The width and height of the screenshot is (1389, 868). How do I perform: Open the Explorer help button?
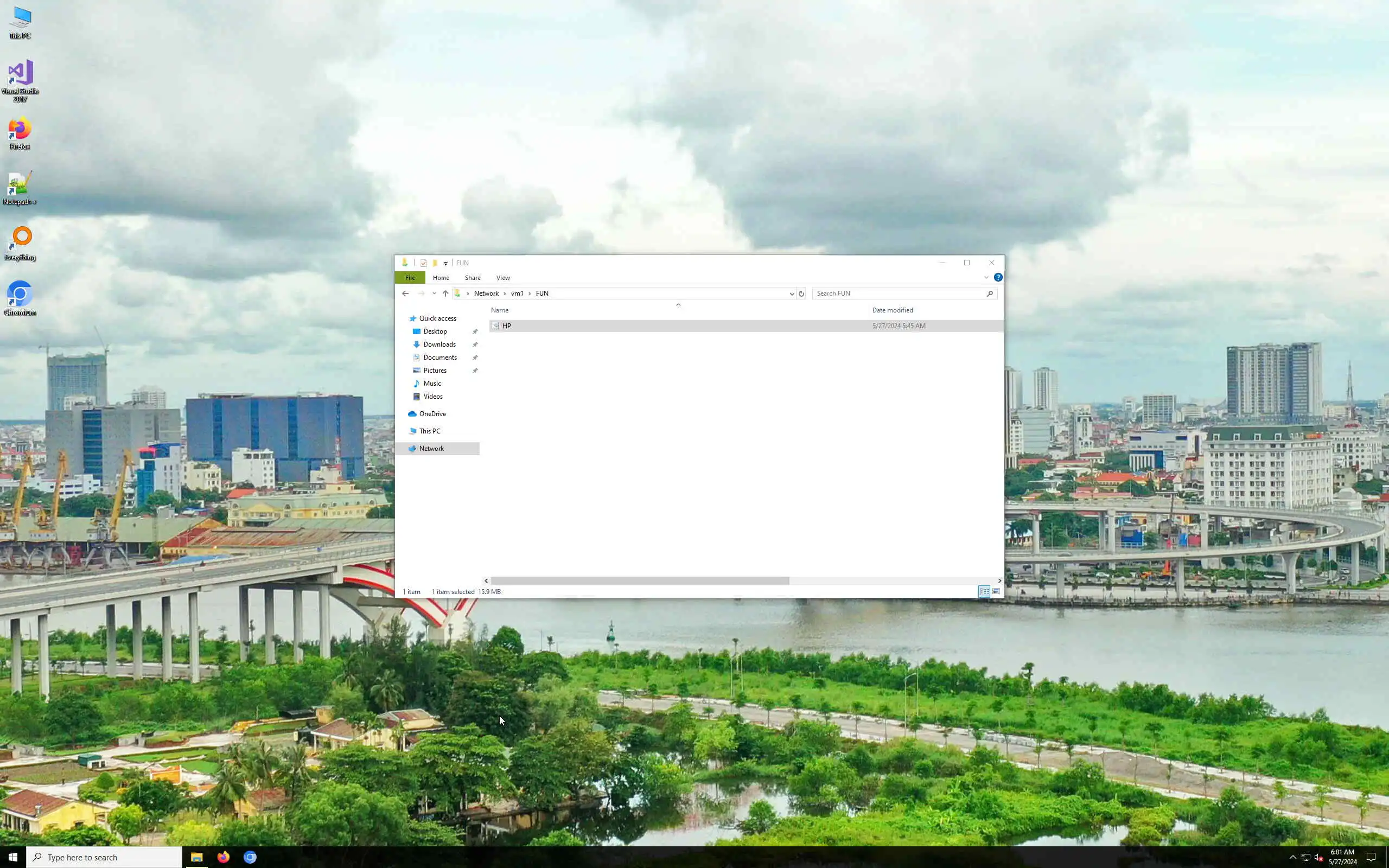click(998, 277)
